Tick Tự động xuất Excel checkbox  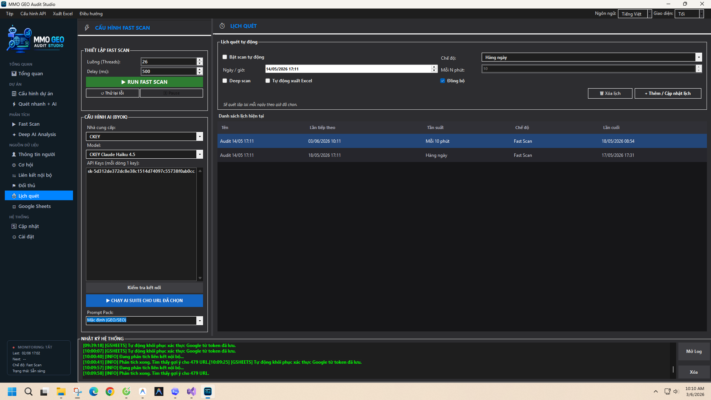pyautogui.click(x=268, y=81)
